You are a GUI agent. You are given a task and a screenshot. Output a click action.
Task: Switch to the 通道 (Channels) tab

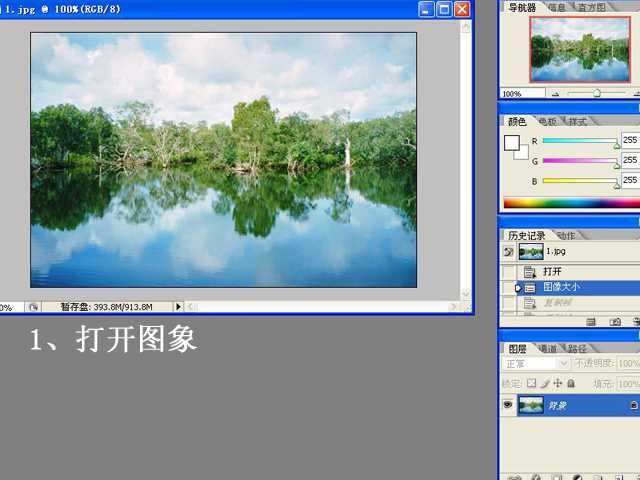tap(546, 349)
